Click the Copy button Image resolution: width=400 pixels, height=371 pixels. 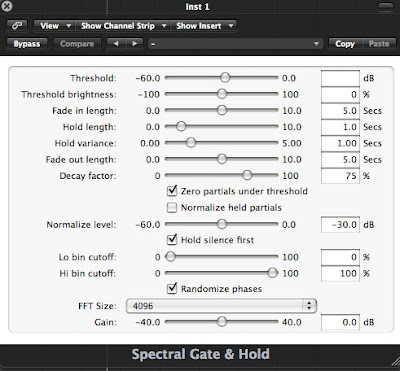[x=345, y=44]
